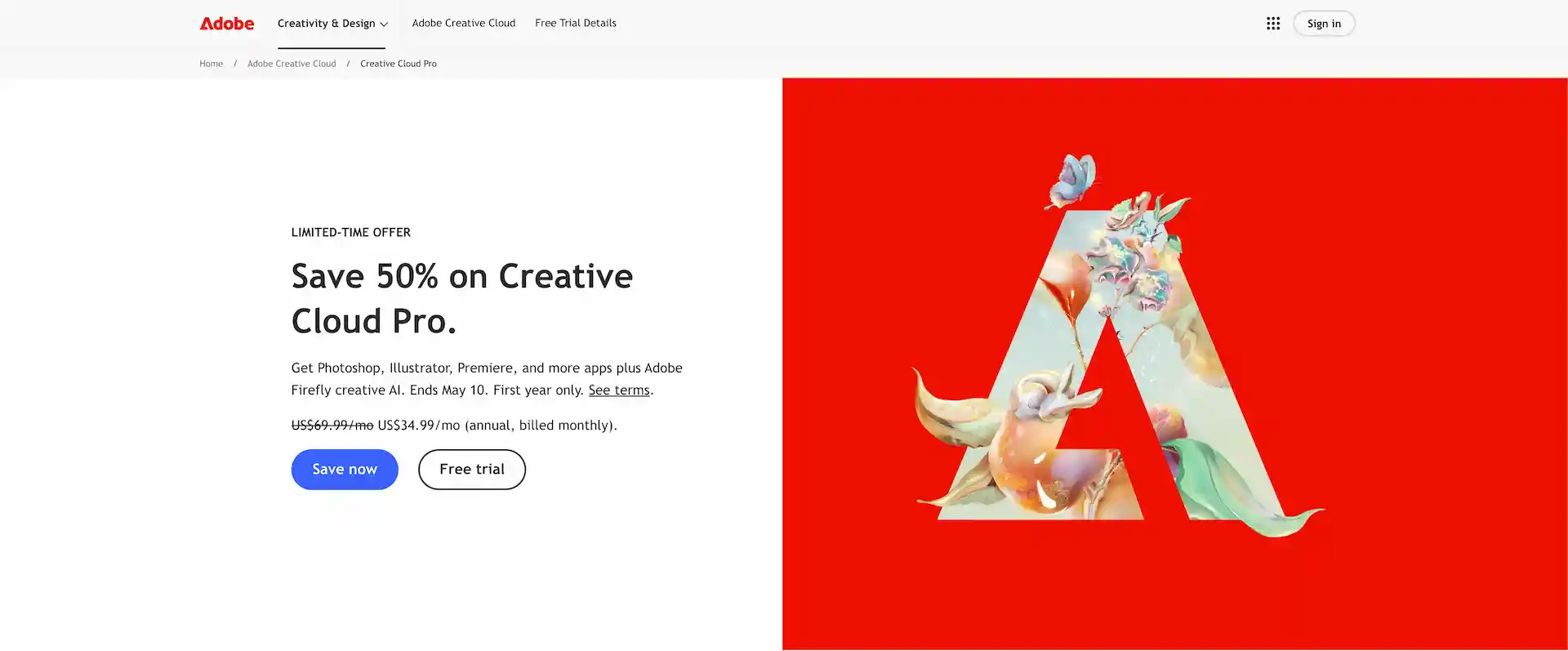Viewport: 1568px width, 651px height.
Task: Go to the Home breadcrumb
Action: pyautogui.click(x=212, y=64)
